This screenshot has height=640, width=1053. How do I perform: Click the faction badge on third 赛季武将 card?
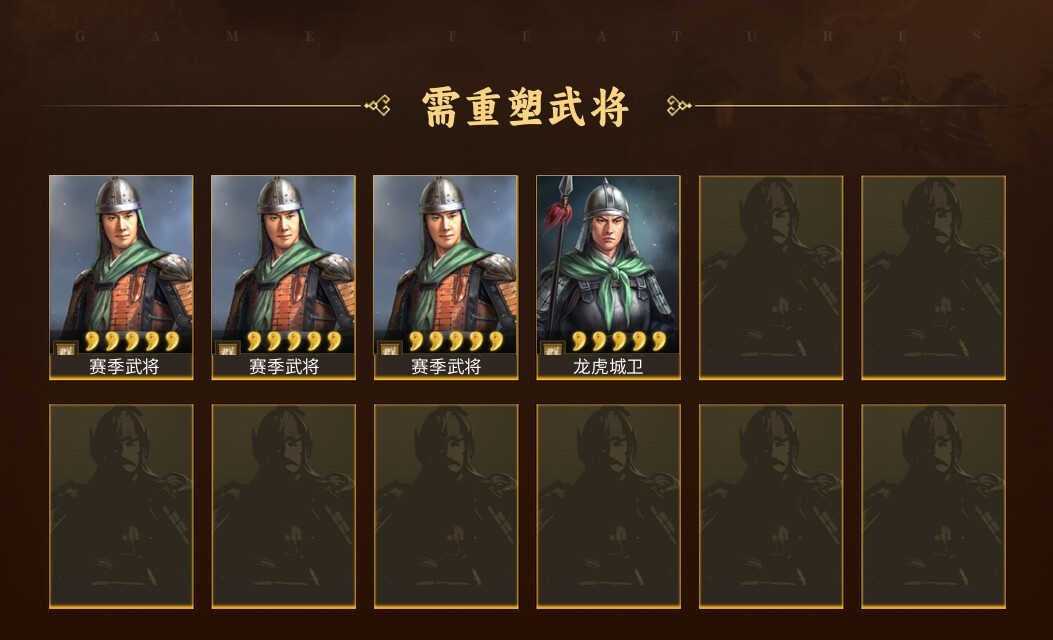[390, 349]
